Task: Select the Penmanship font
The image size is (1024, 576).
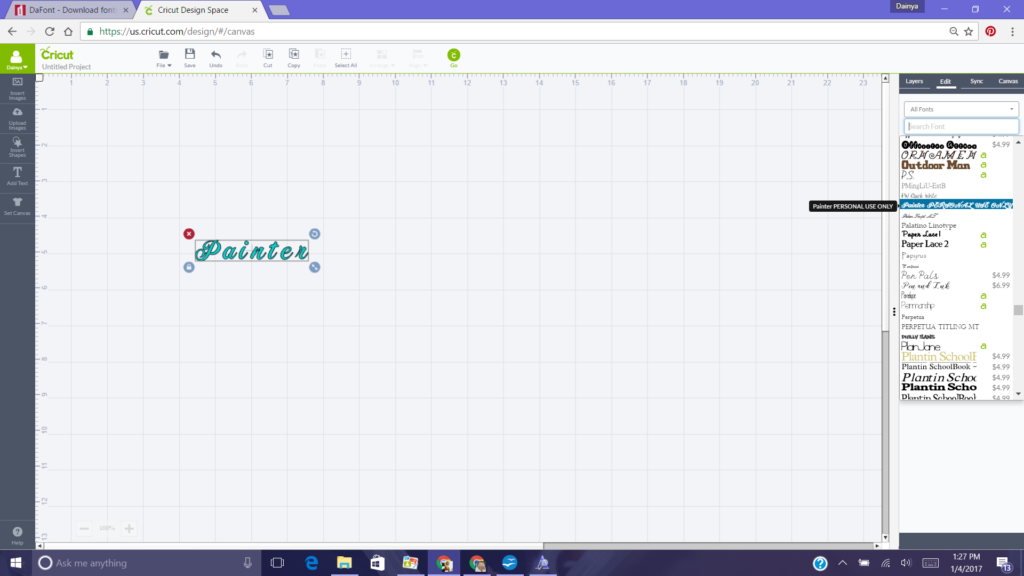Action: [918, 306]
